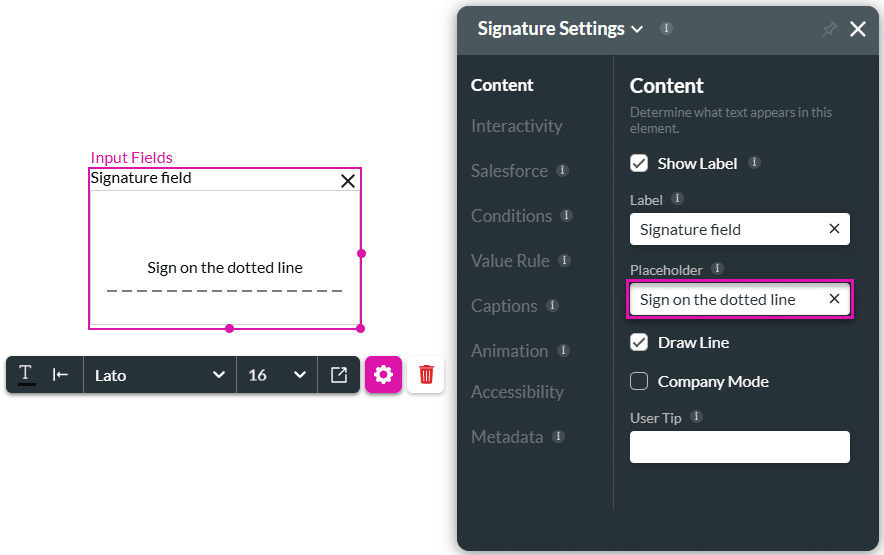The height and width of the screenshot is (555, 884).
Task: Open the Conditions section
Action: coord(512,216)
